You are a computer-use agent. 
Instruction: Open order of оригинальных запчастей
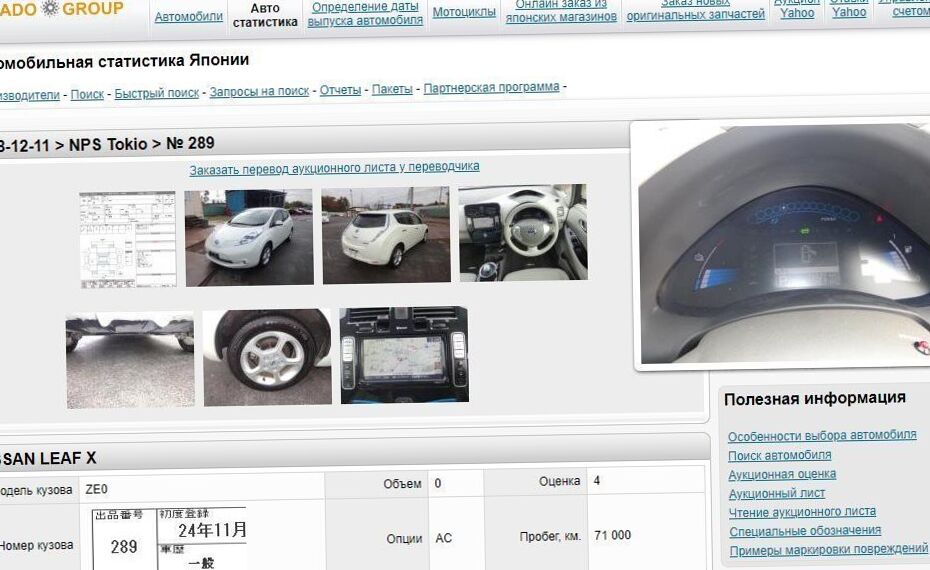tap(696, 10)
